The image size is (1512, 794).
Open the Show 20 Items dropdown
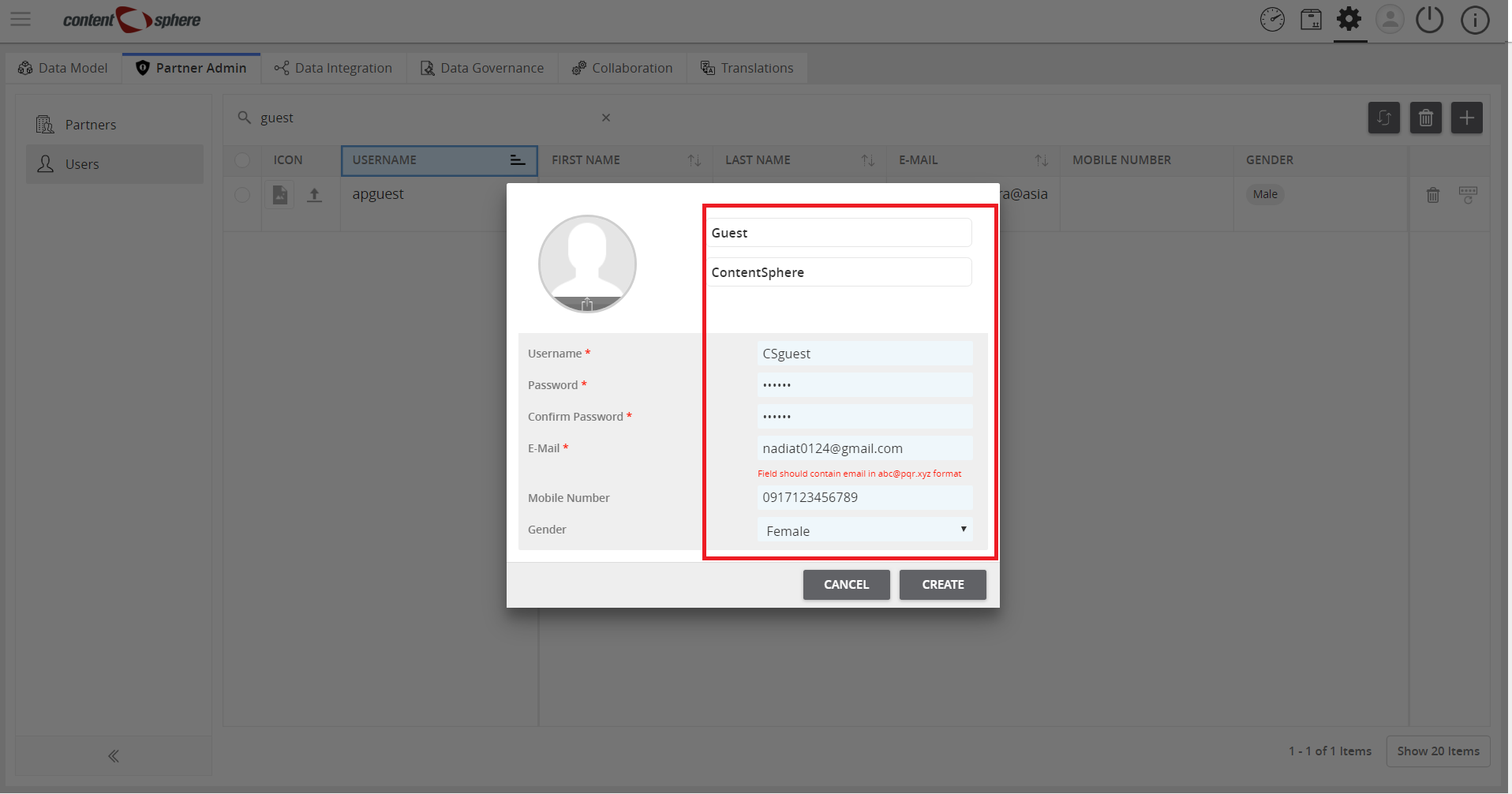pos(1438,751)
